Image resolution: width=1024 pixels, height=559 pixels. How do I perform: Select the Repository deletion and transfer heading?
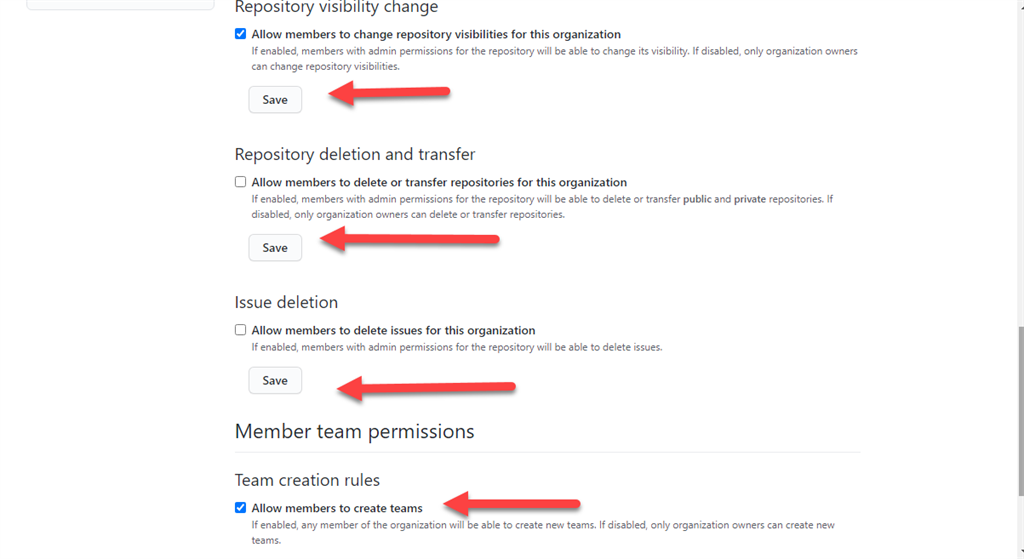coord(355,154)
